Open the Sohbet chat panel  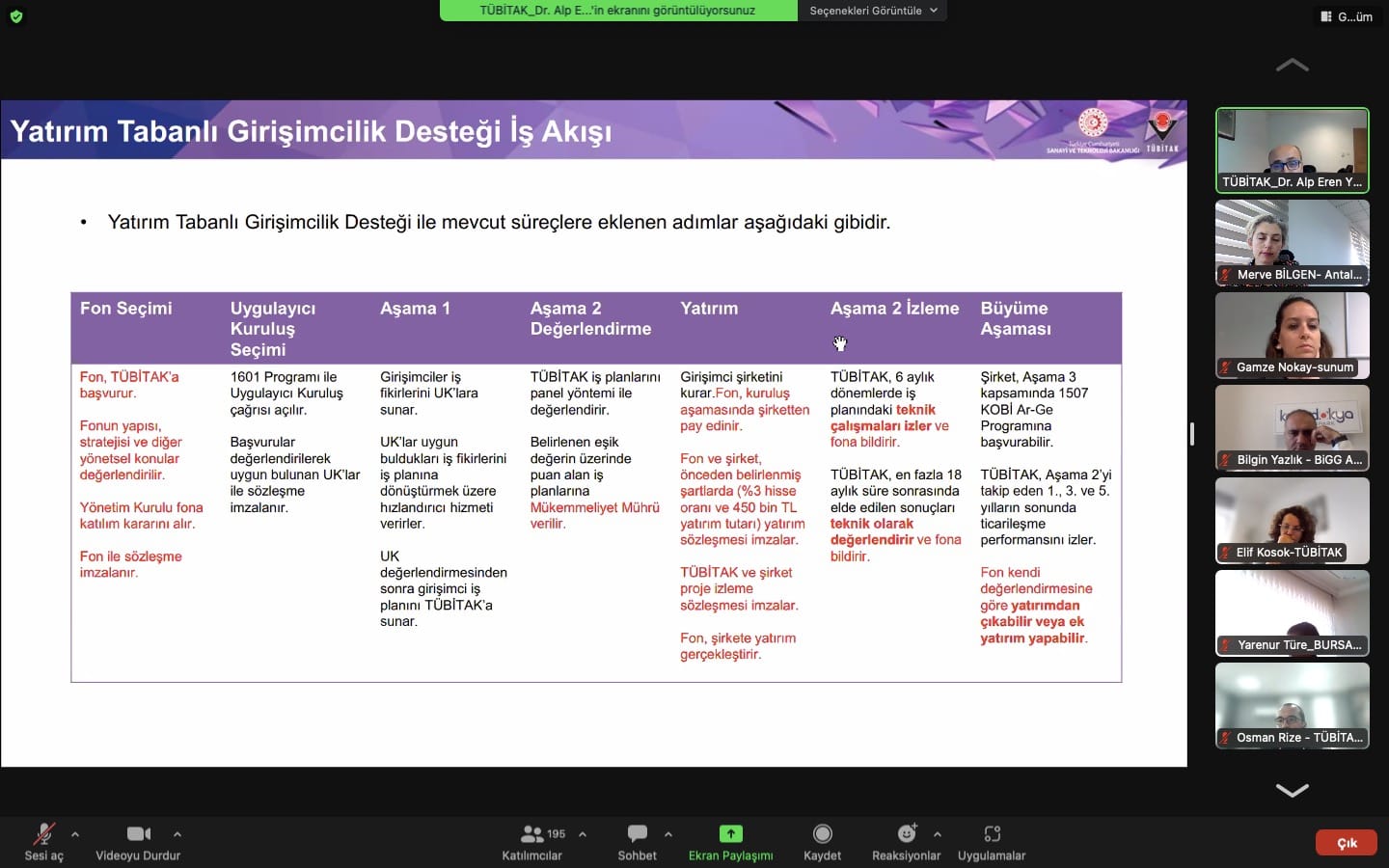[x=637, y=841]
